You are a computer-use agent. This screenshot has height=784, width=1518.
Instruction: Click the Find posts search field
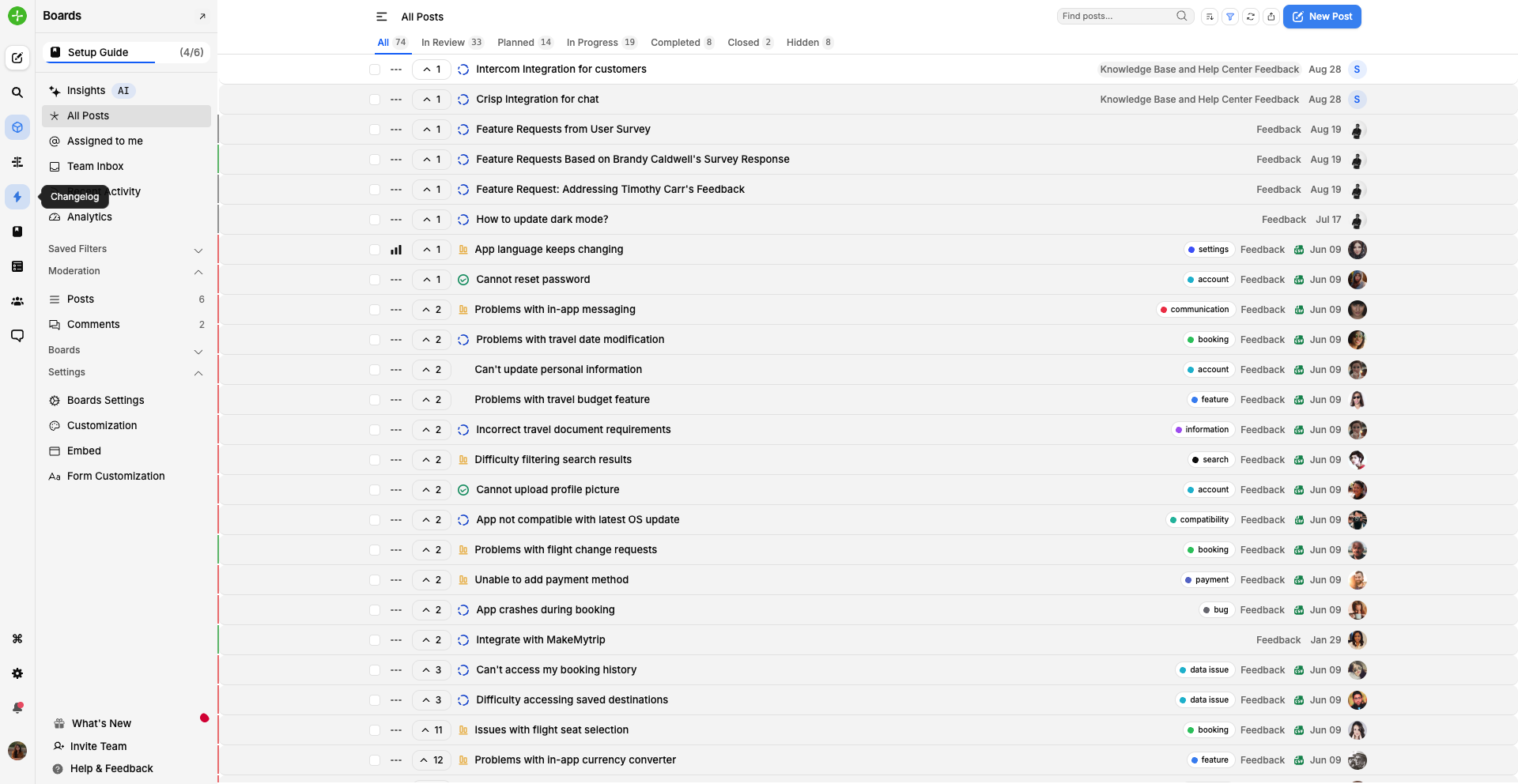coord(1116,16)
